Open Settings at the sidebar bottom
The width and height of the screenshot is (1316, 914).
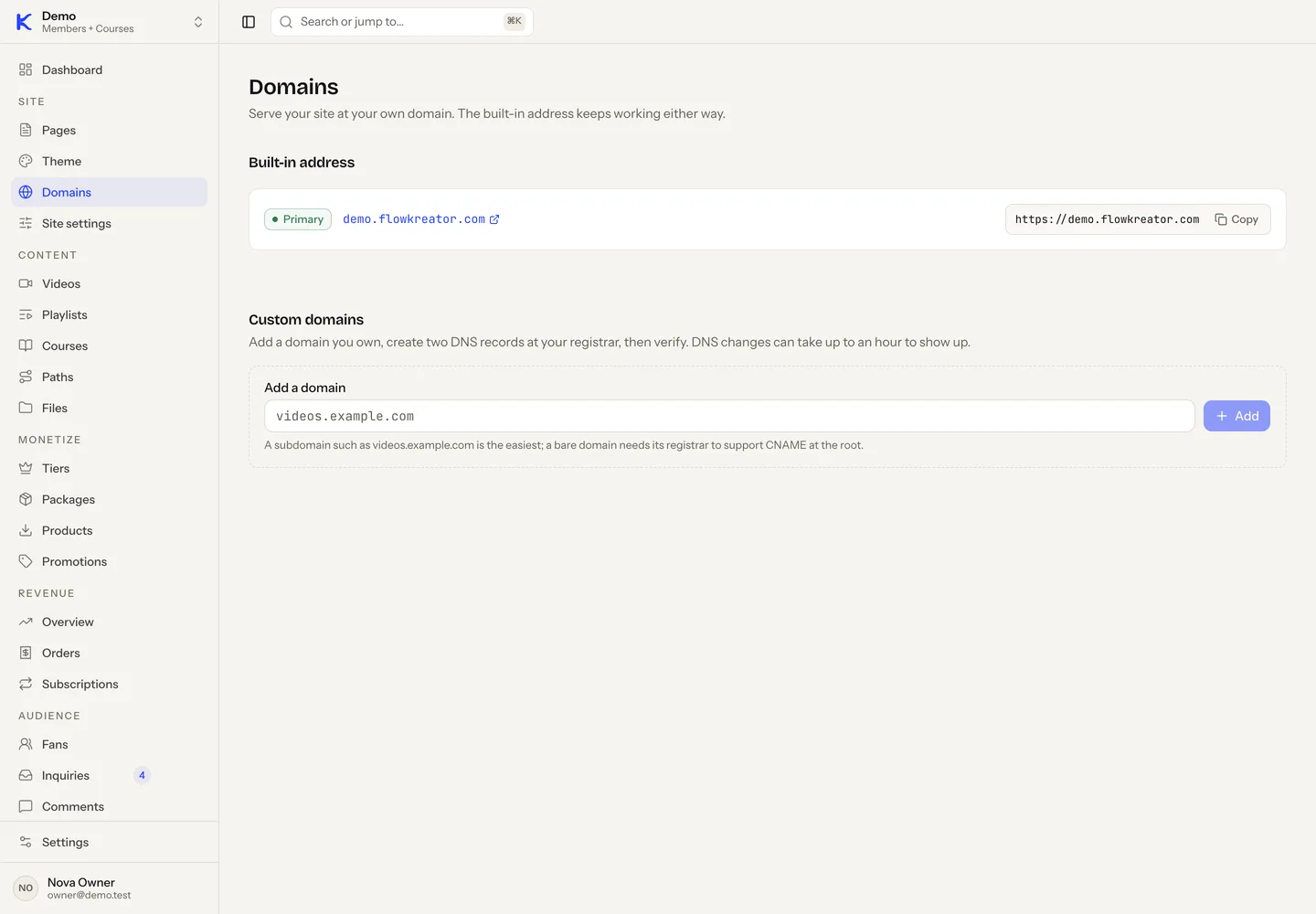(109, 842)
